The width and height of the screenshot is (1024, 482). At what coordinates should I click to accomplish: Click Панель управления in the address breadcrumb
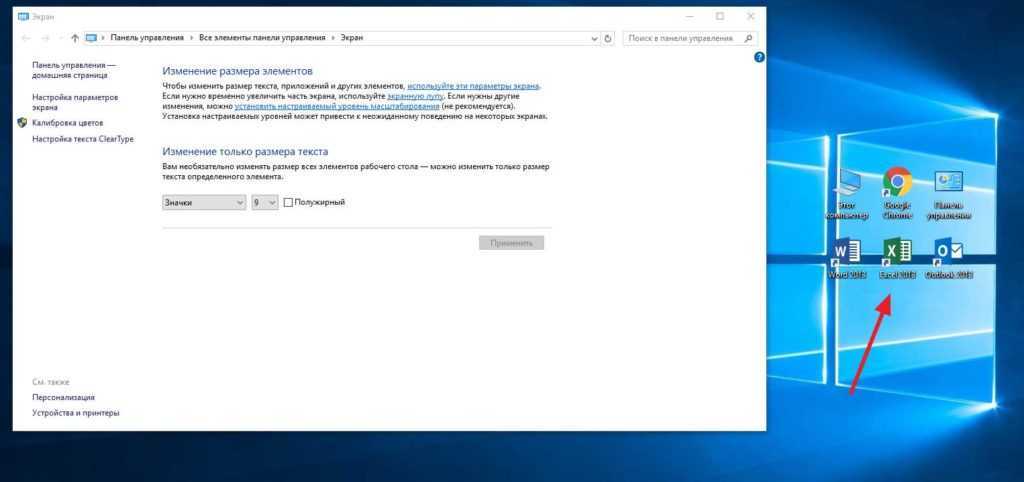pos(147,38)
